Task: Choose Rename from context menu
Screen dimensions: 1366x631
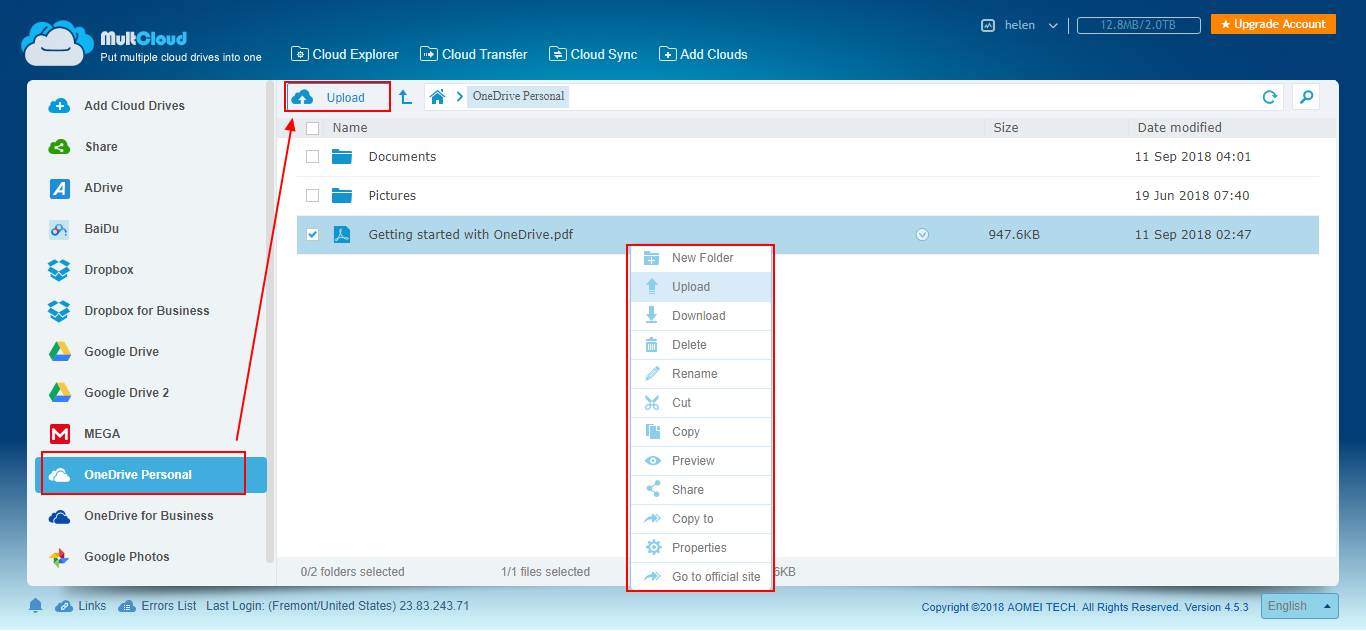Action: coord(701,374)
